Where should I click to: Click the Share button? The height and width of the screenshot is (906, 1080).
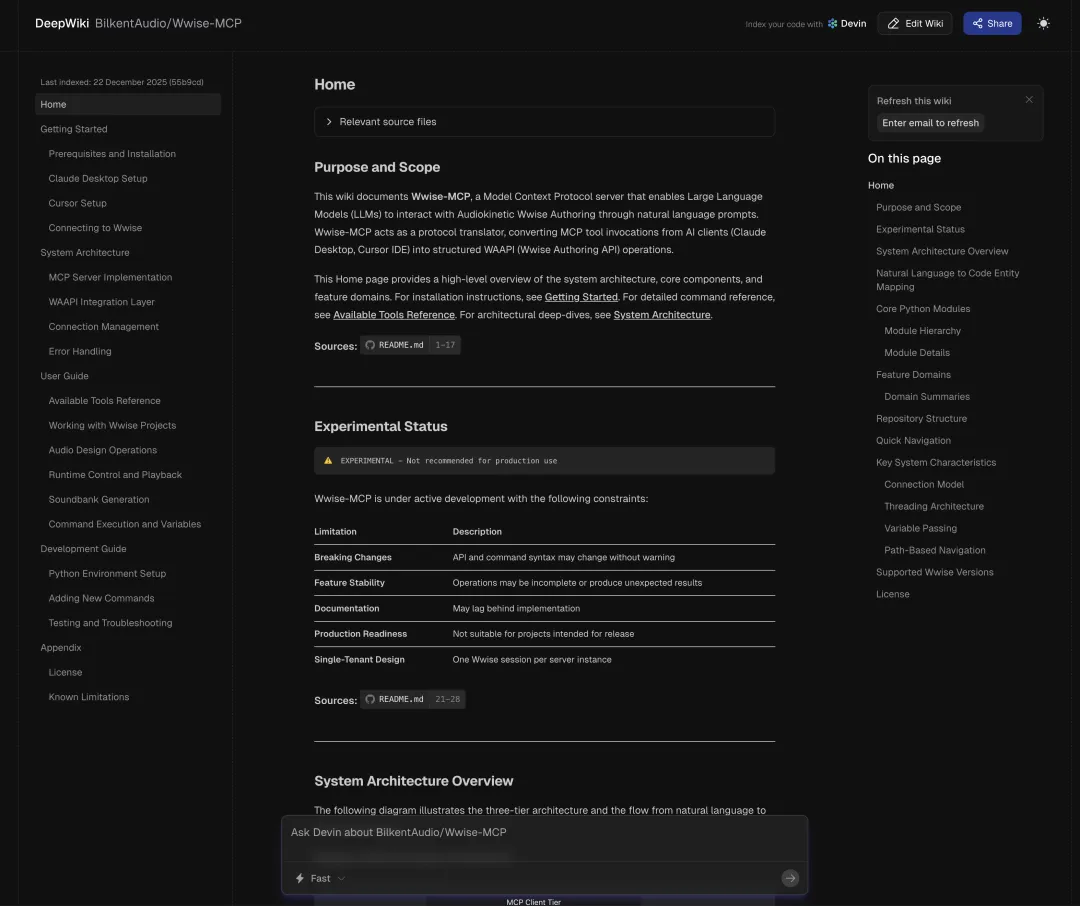click(x=992, y=23)
